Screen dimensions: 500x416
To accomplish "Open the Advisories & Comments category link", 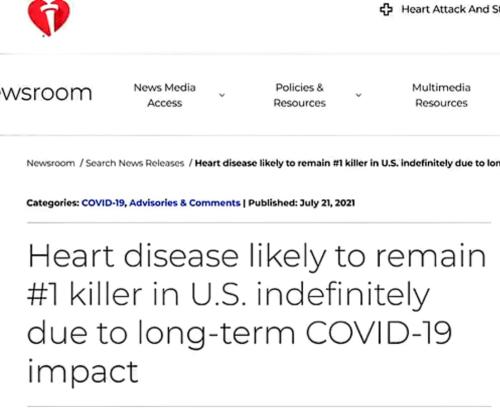I will (185, 203).
